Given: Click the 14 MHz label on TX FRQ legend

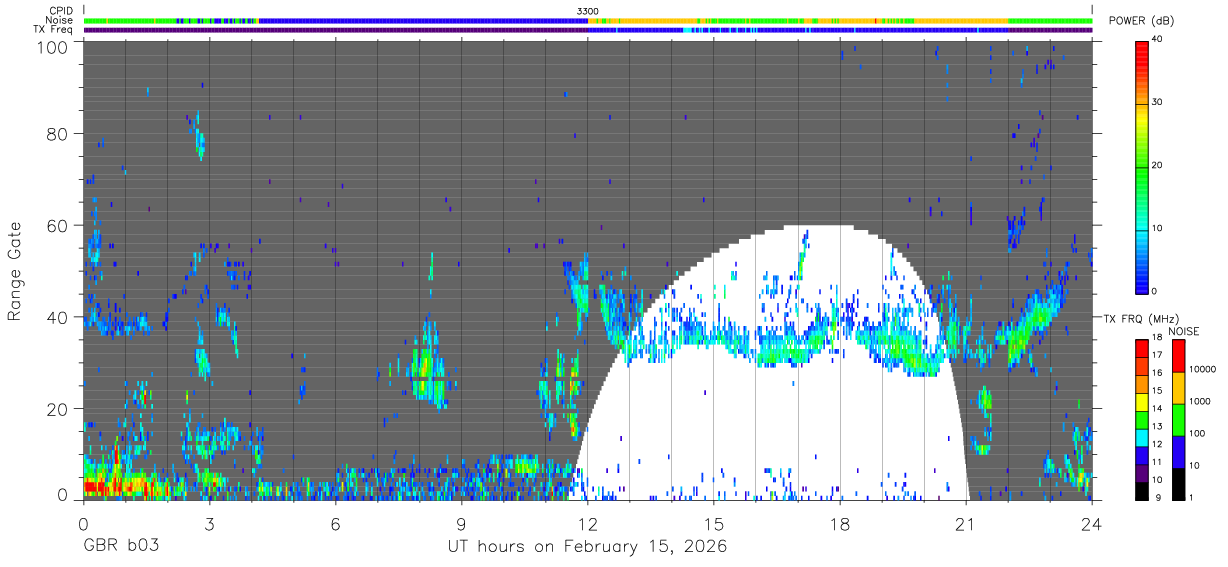Looking at the screenshot, I should 1156,409.
